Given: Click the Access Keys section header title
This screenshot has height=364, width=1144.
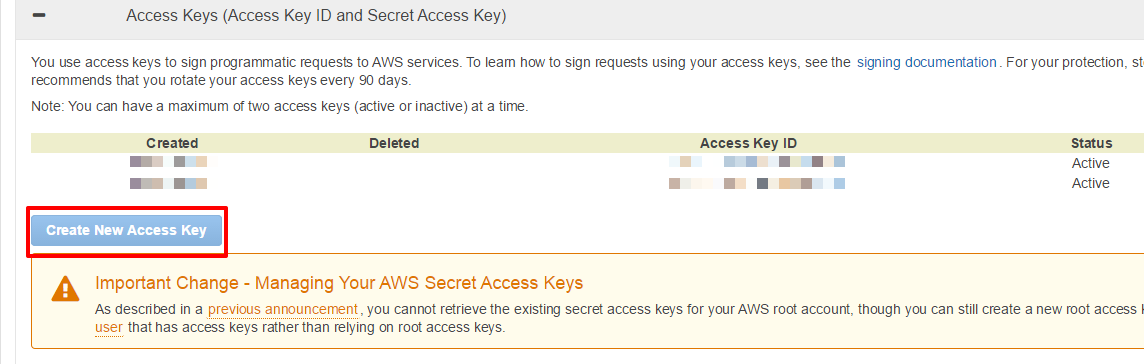Looking at the screenshot, I should (x=316, y=15).
